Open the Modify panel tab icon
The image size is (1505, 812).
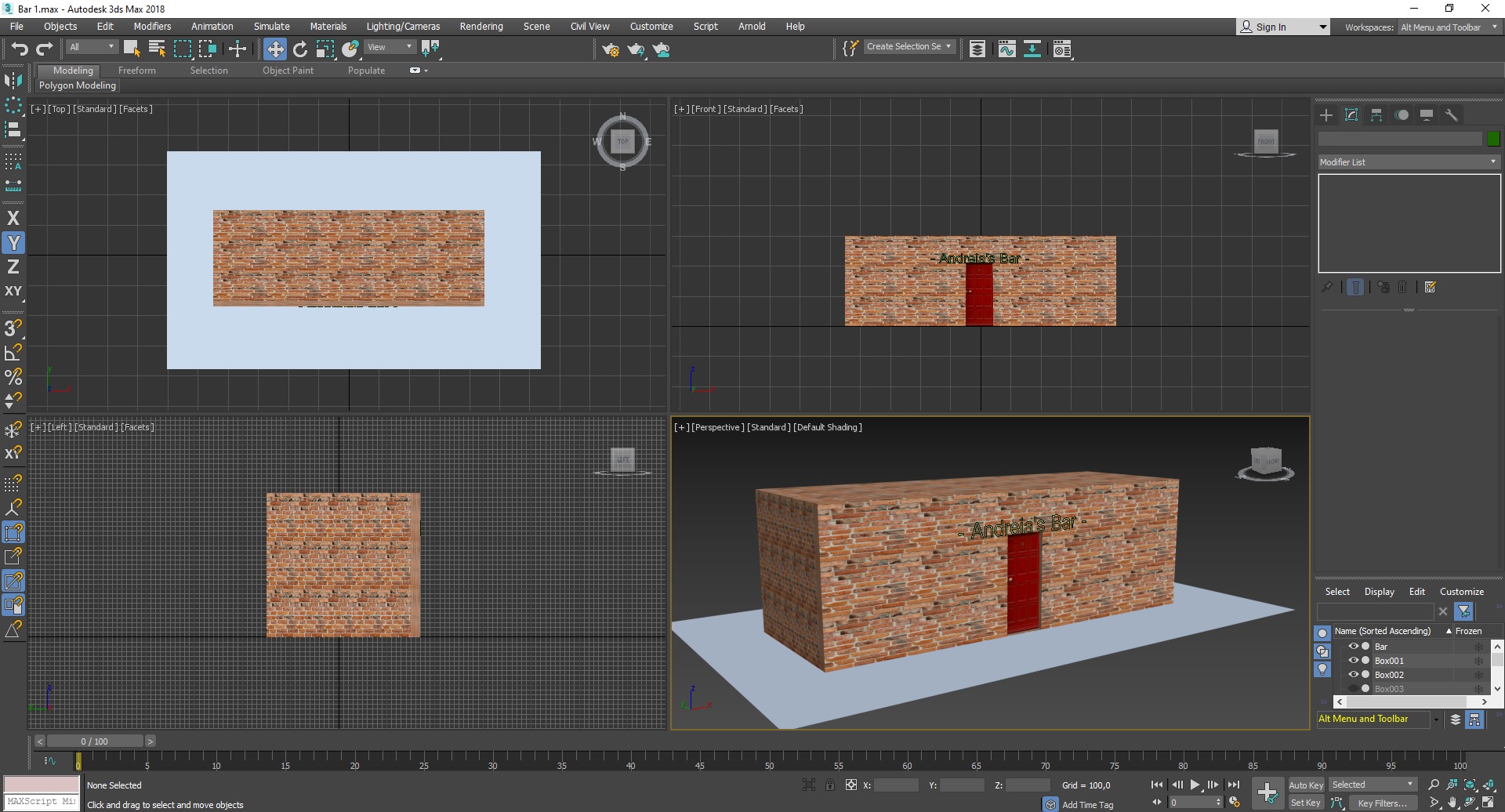click(1351, 115)
